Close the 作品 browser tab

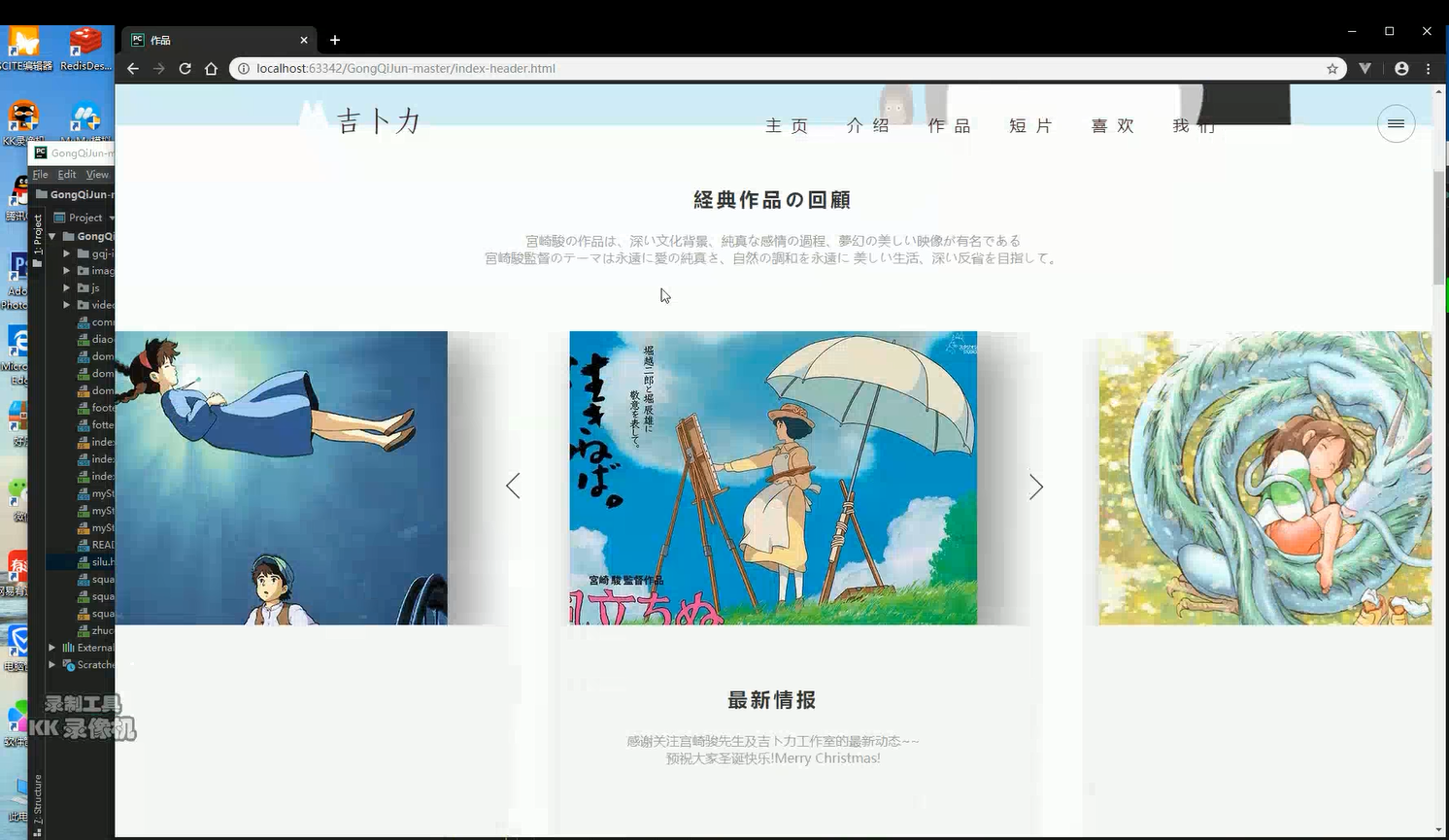[x=304, y=40]
